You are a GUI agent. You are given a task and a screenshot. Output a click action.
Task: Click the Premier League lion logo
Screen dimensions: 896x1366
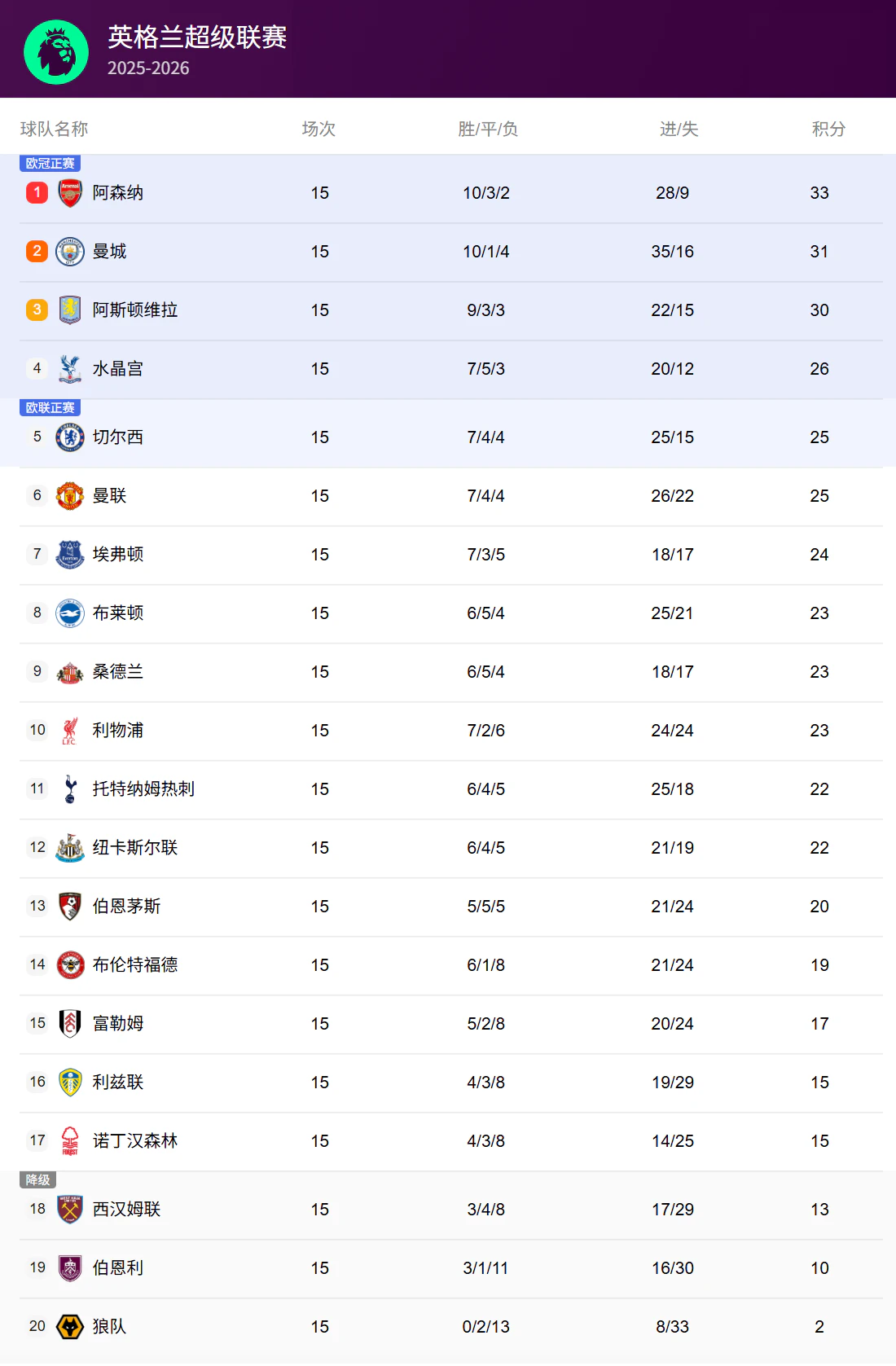click(56, 52)
